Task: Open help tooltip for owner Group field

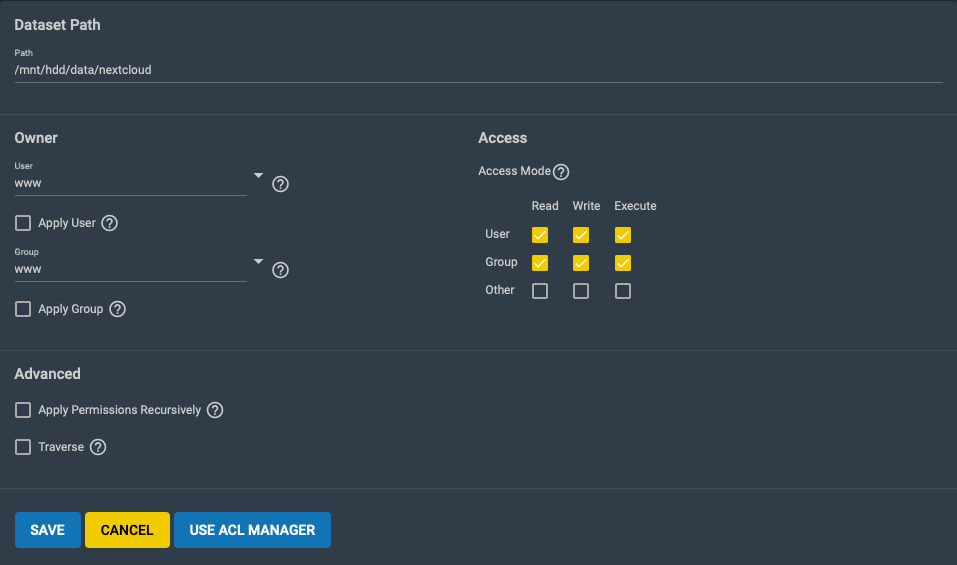Action: coord(280,270)
